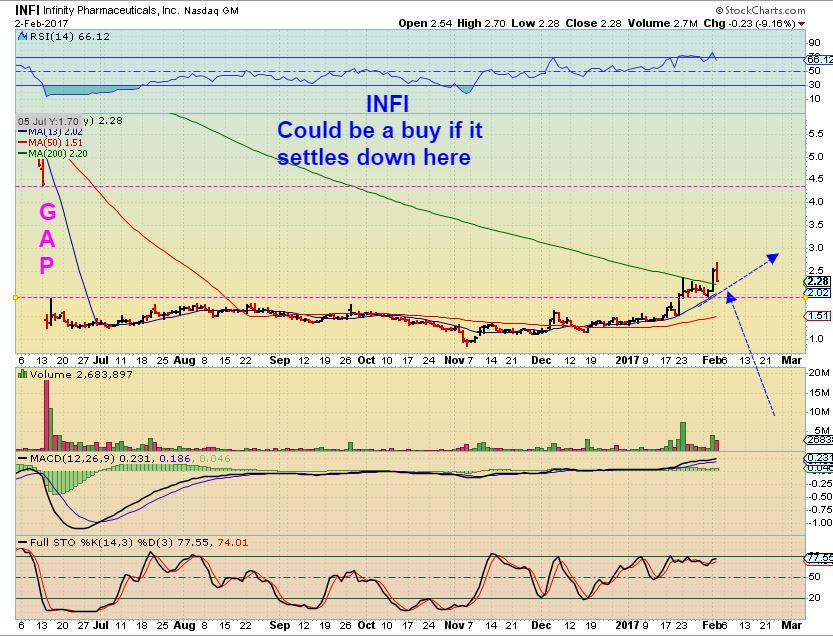Click the 74.01 red %D value
The image size is (833, 636).
pyautogui.click(x=233, y=542)
